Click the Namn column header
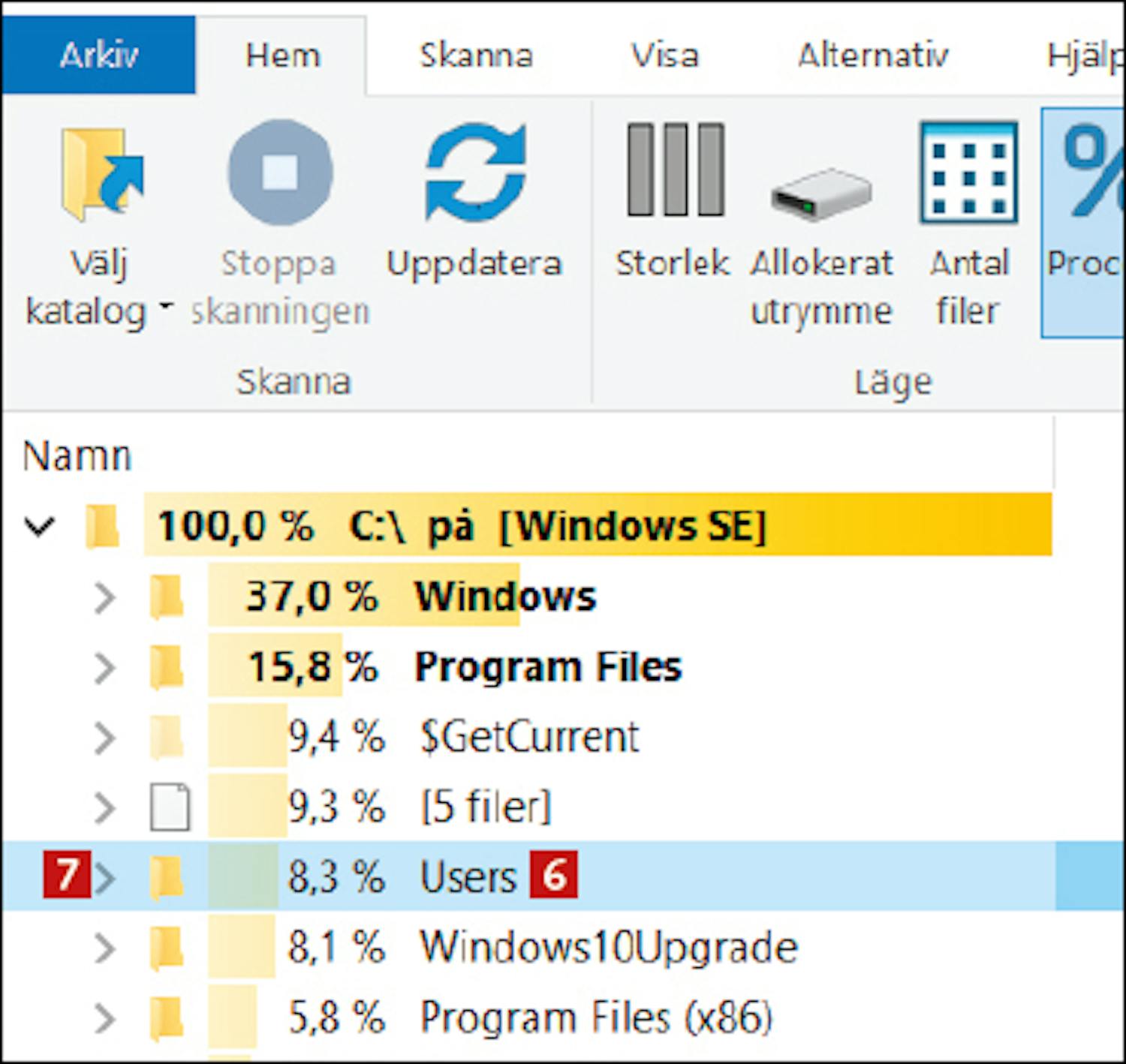Viewport: 1126px width, 1064px height. point(77,455)
